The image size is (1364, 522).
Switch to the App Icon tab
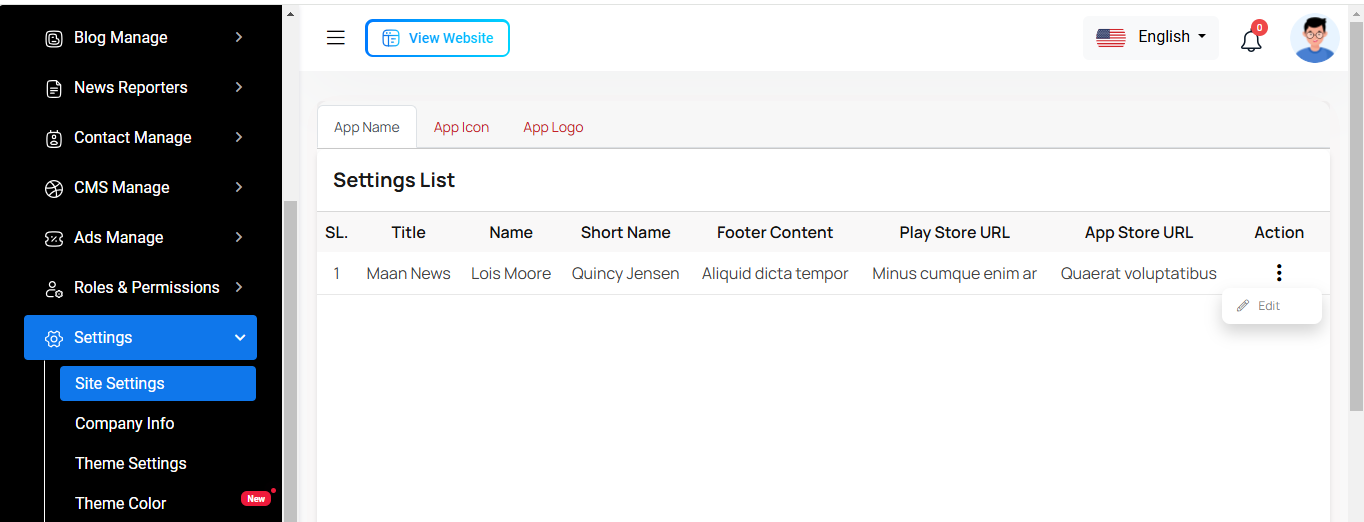[461, 127]
